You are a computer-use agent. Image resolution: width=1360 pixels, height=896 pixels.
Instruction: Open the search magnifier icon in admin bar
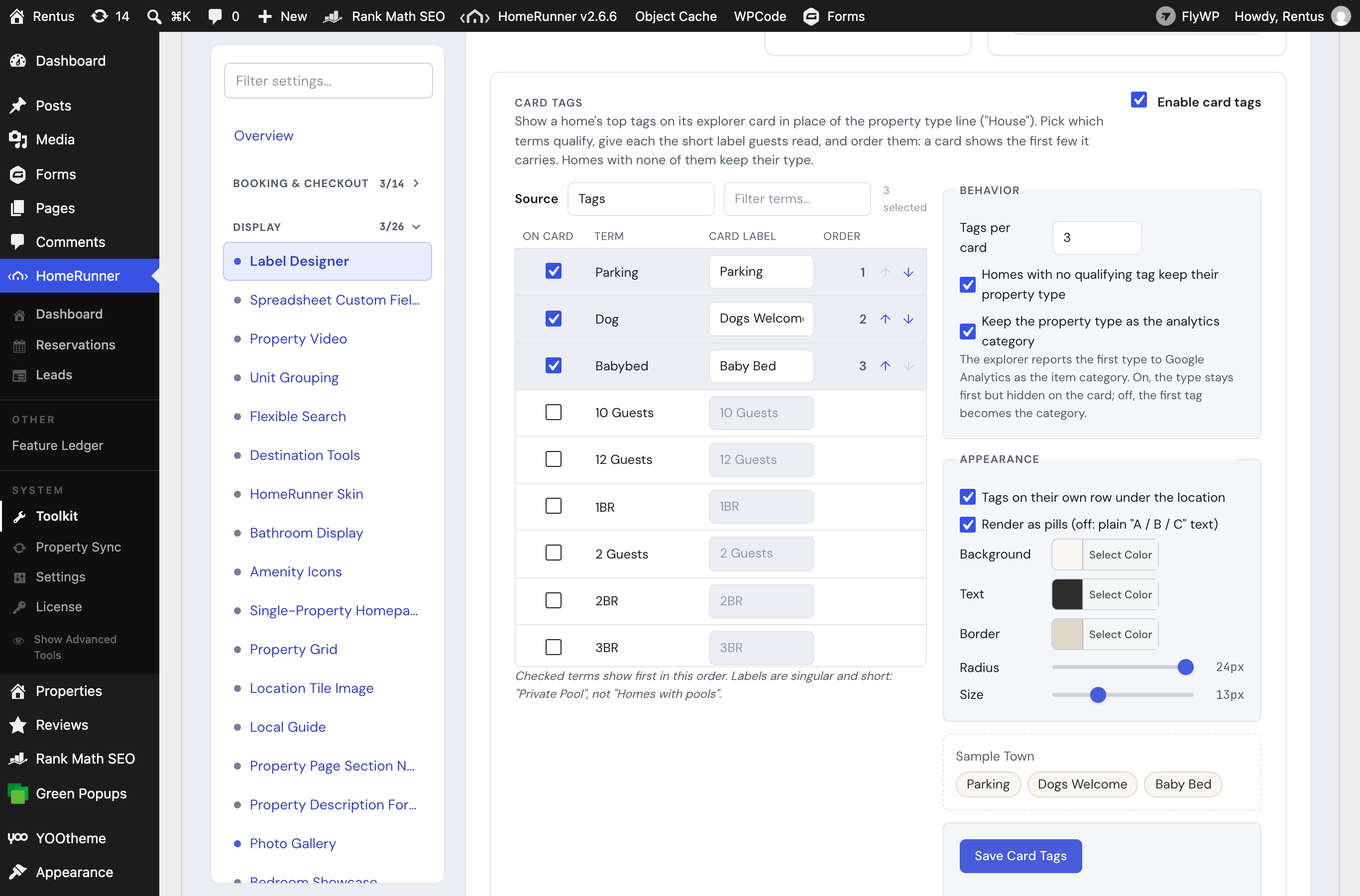(x=154, y=16)
